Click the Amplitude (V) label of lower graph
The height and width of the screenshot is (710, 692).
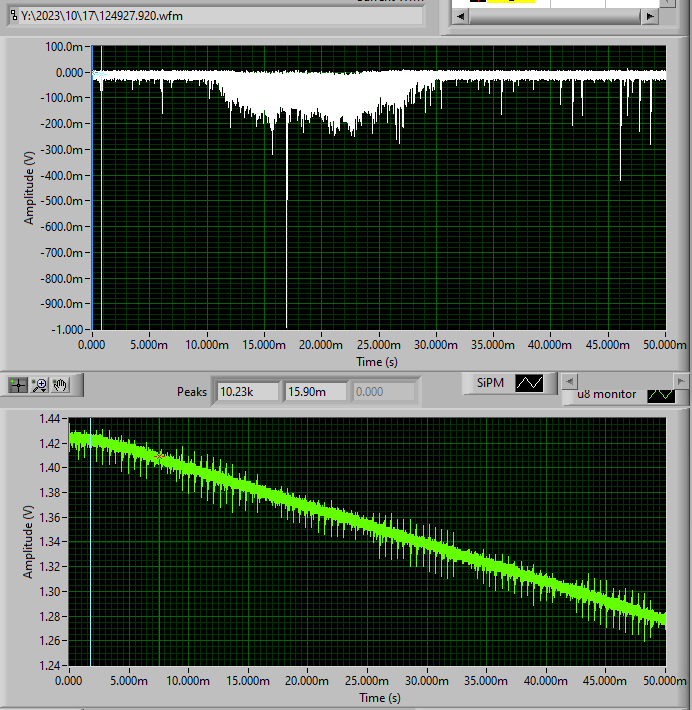(28, 542)
